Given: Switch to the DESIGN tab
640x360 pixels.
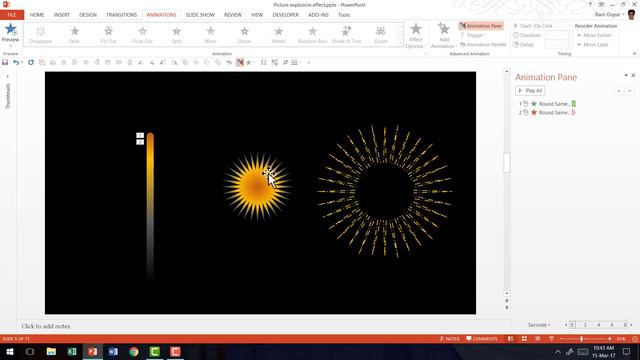Looking at the screenshot, I should click(88, 15).
